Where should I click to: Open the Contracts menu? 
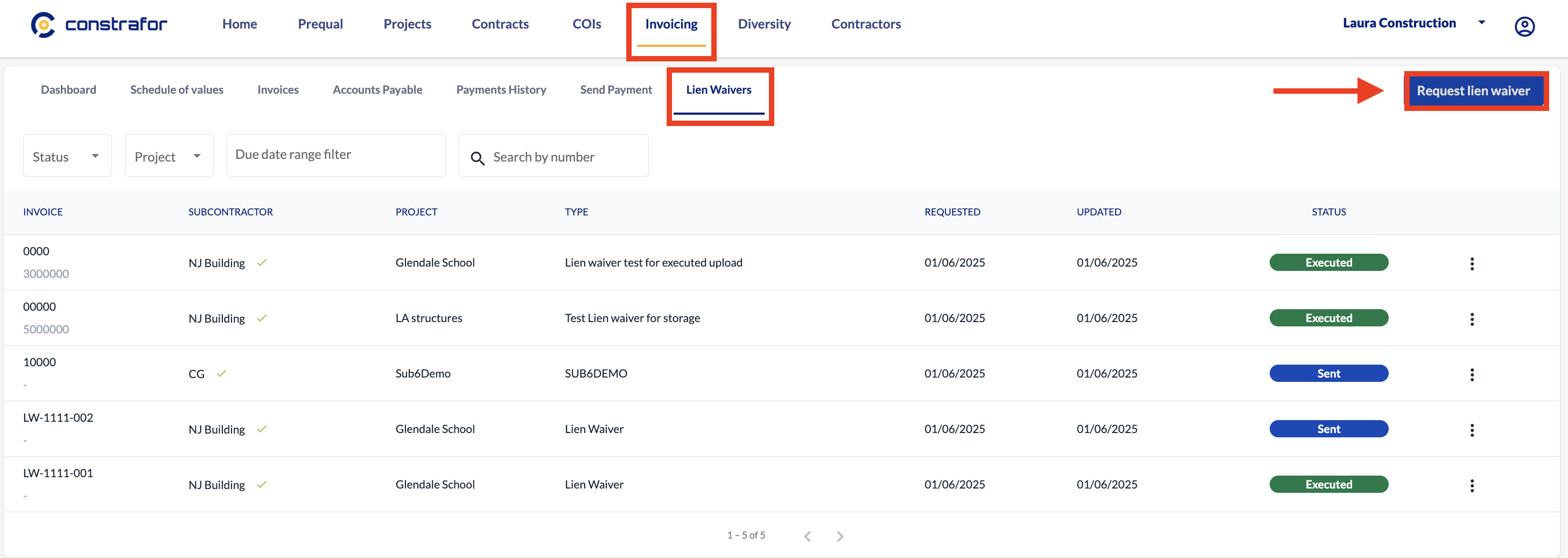click(x=500, y=24)
